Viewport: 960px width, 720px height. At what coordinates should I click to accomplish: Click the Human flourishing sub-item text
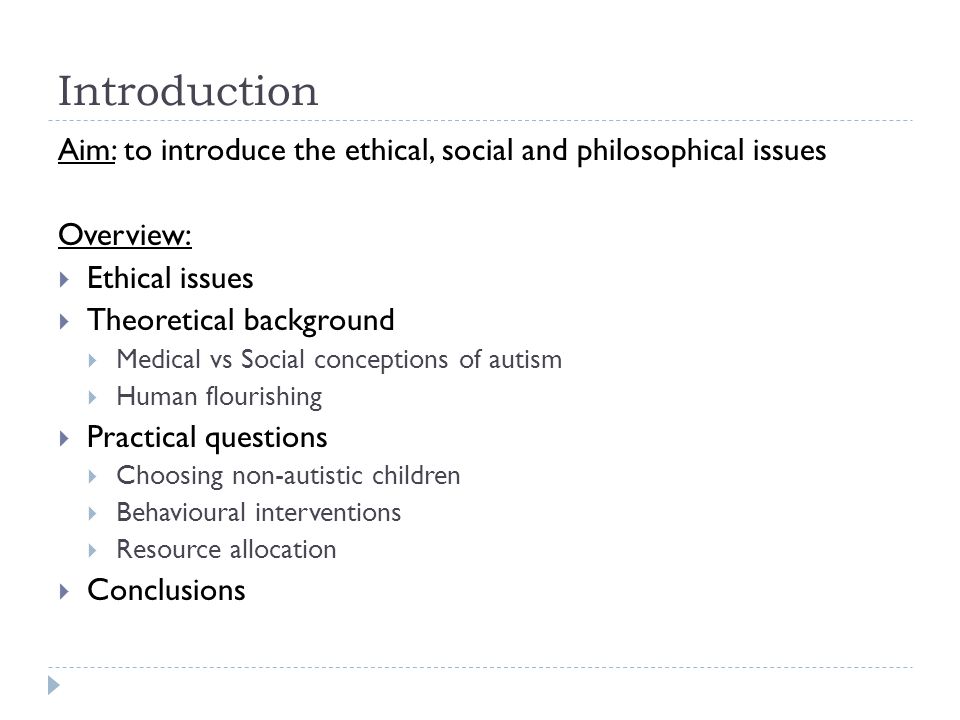point(219,397)
